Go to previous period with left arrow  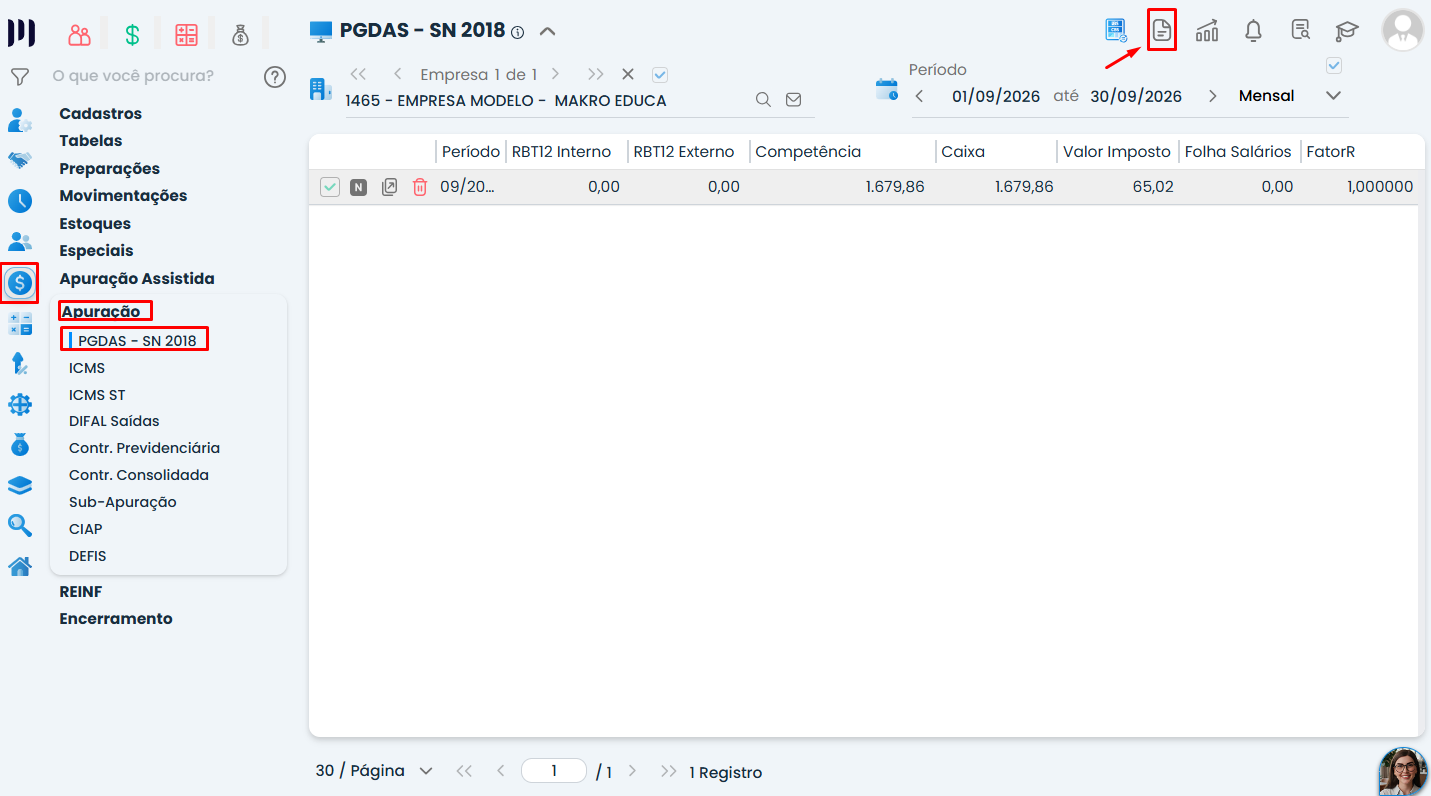[x=919, y=96]
